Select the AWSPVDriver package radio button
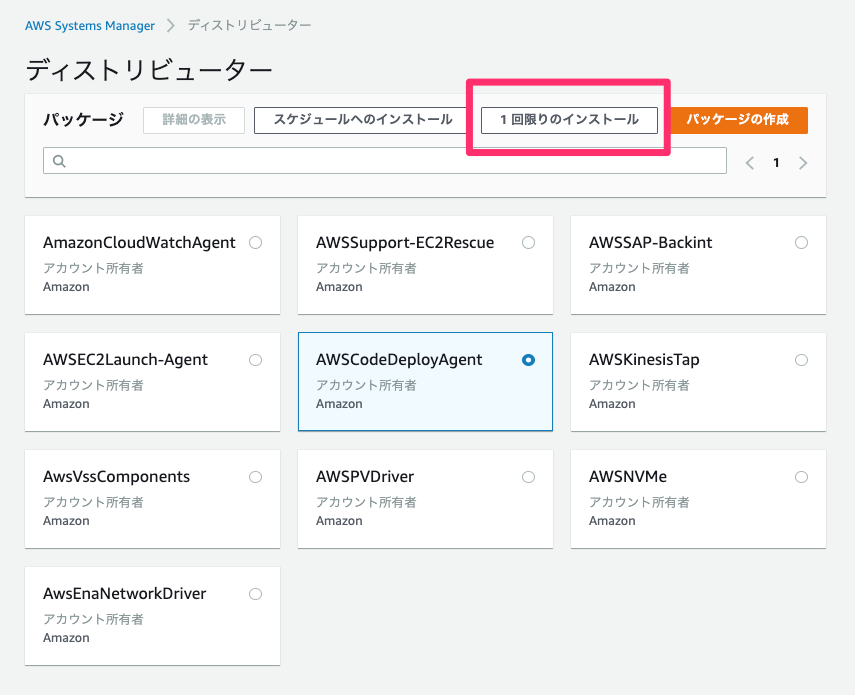Screen dimensions: 855x695 [x=528, y=476]
